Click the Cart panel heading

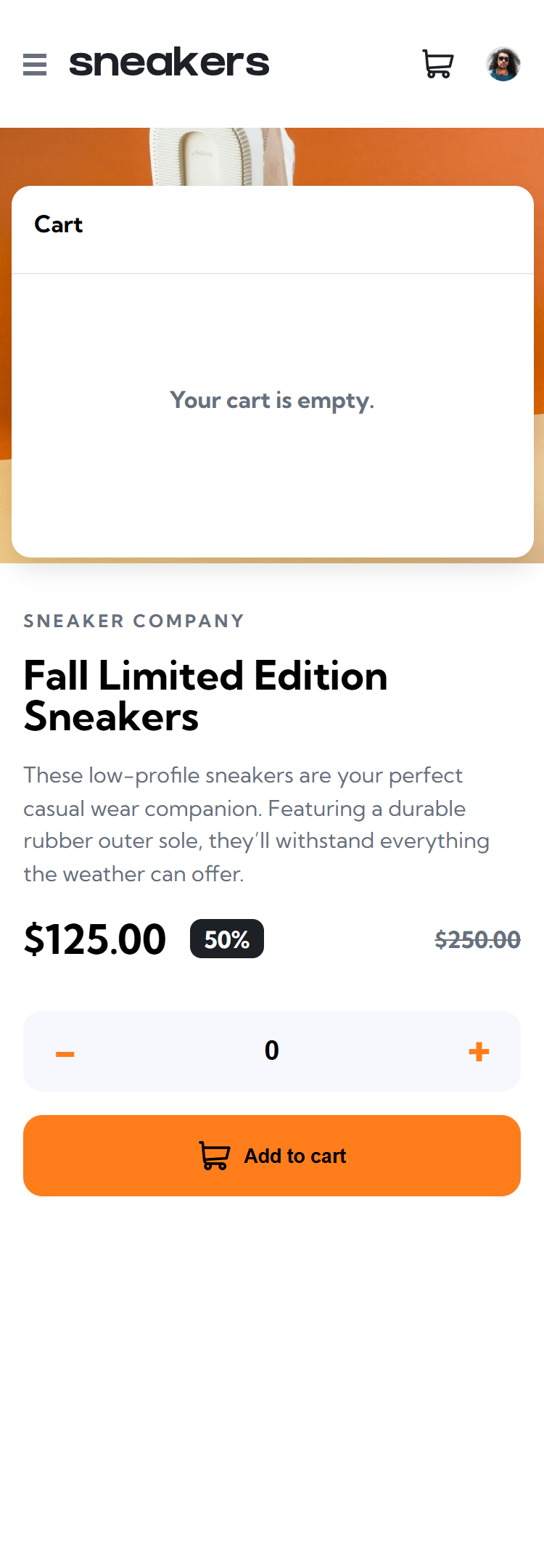[59, 225]
